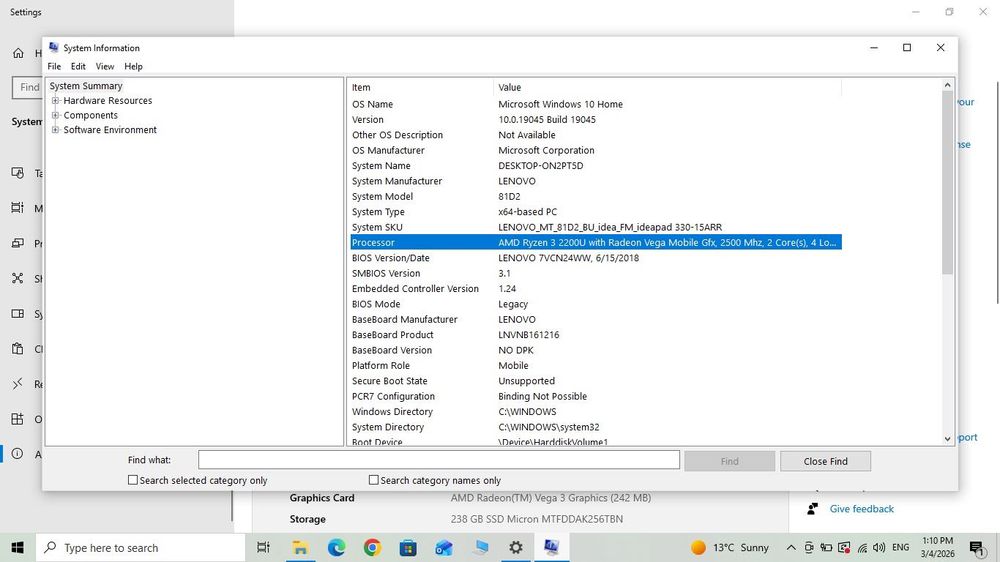Click the Find what input field
Image resolution: width=1000 pixels, height=562 pixels.
point(439,460)
